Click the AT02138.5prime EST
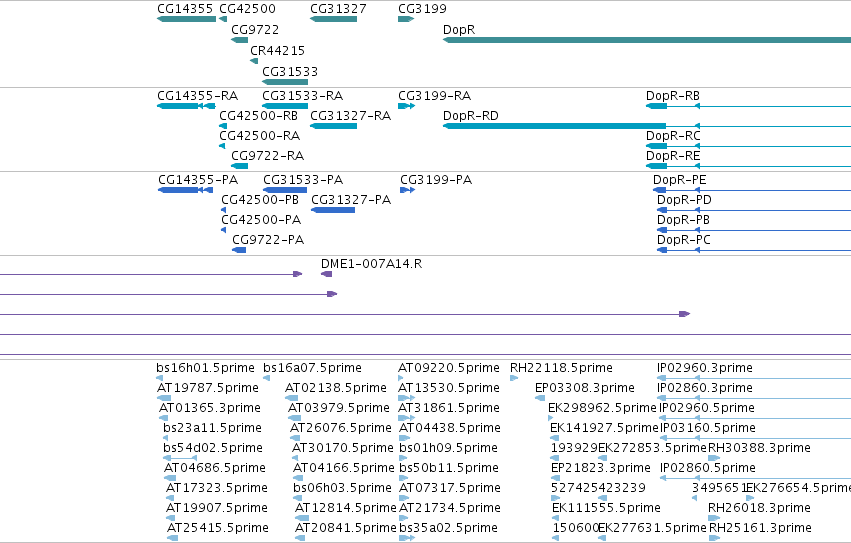Viewport: 851px width, 543px height. (291, 398)
